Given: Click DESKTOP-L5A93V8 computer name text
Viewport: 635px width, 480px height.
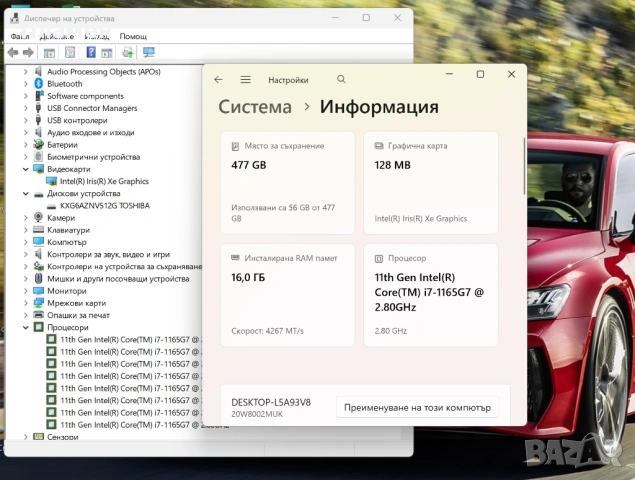Looking at the screenshot, I should (x=271, y=403).
